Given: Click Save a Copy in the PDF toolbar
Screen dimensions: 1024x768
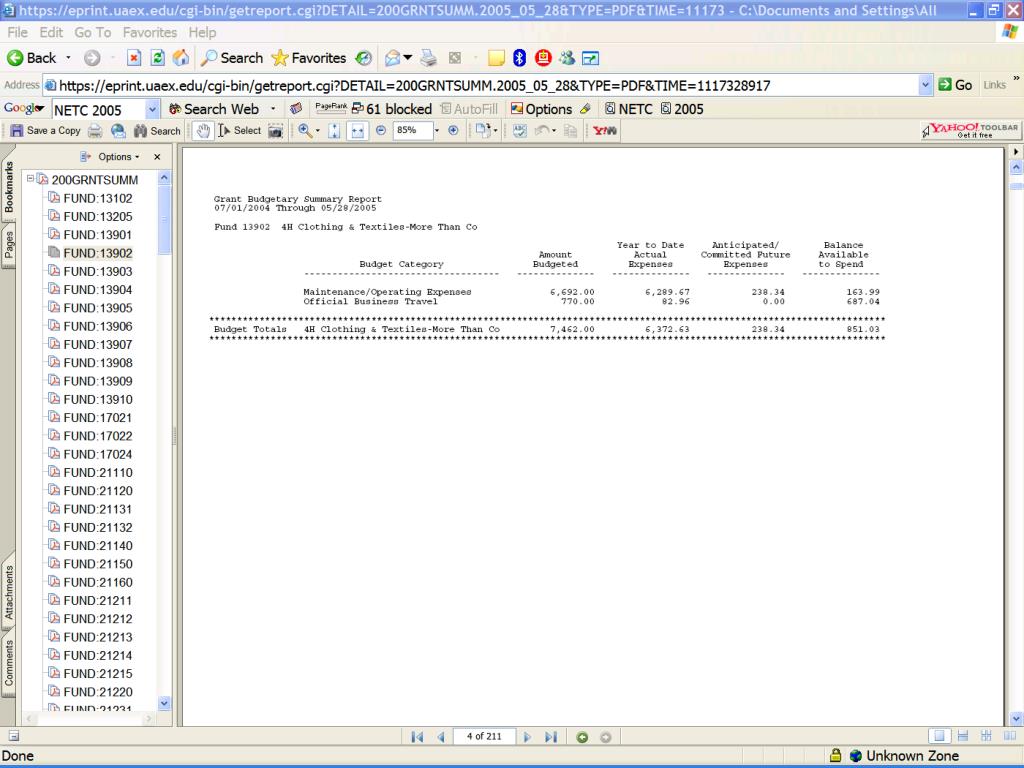Looking at the screenshot, I should (x=46, y=131).
